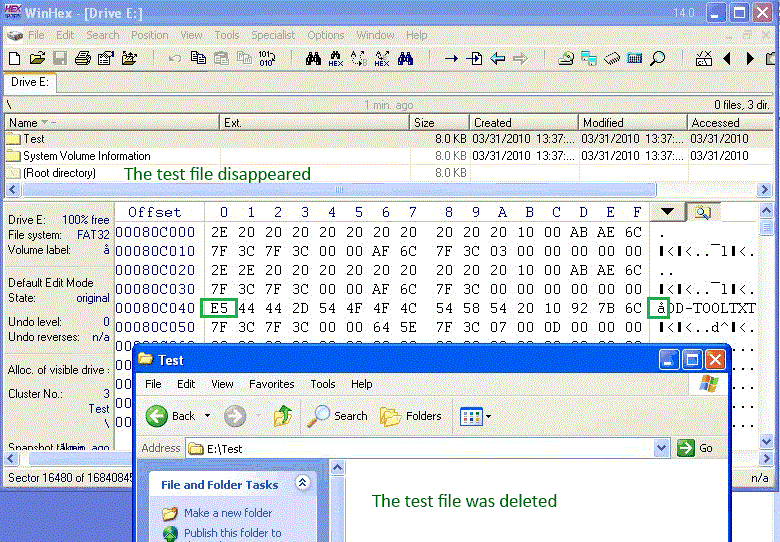Click the Go To Offset arrow icon

(x=451, y=59)
